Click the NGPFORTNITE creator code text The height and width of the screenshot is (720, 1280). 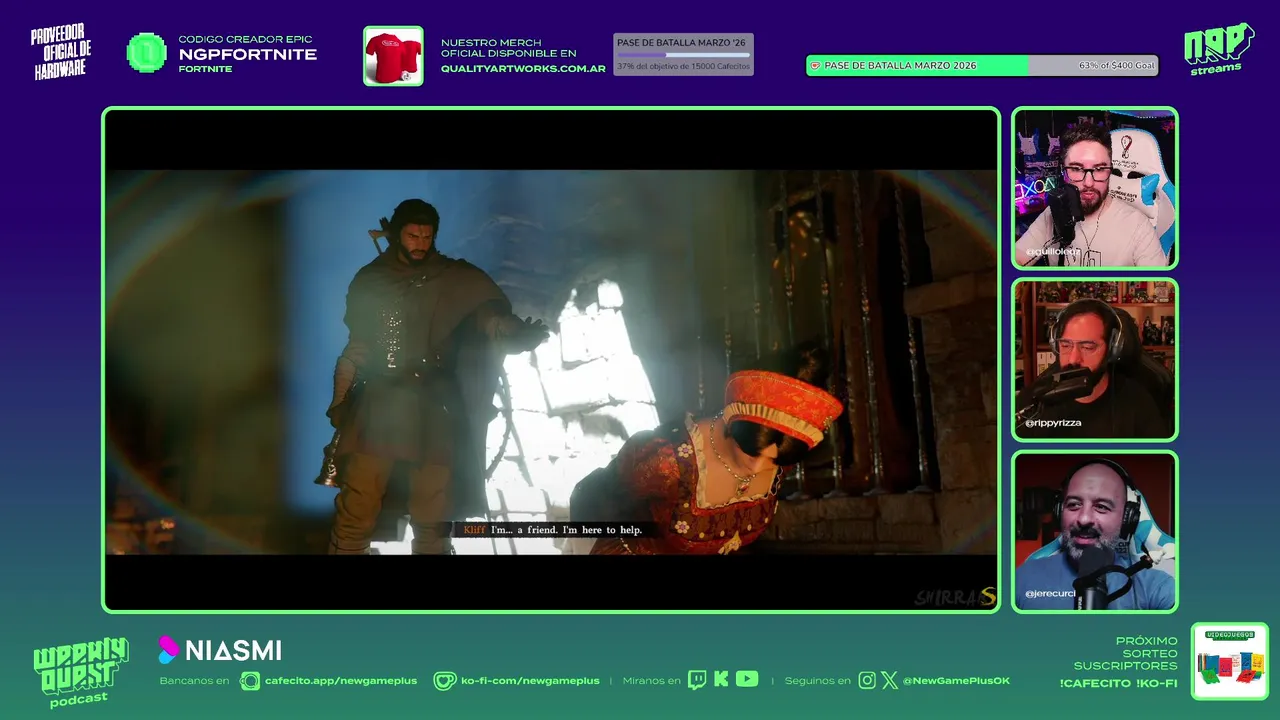pos(248,54)
